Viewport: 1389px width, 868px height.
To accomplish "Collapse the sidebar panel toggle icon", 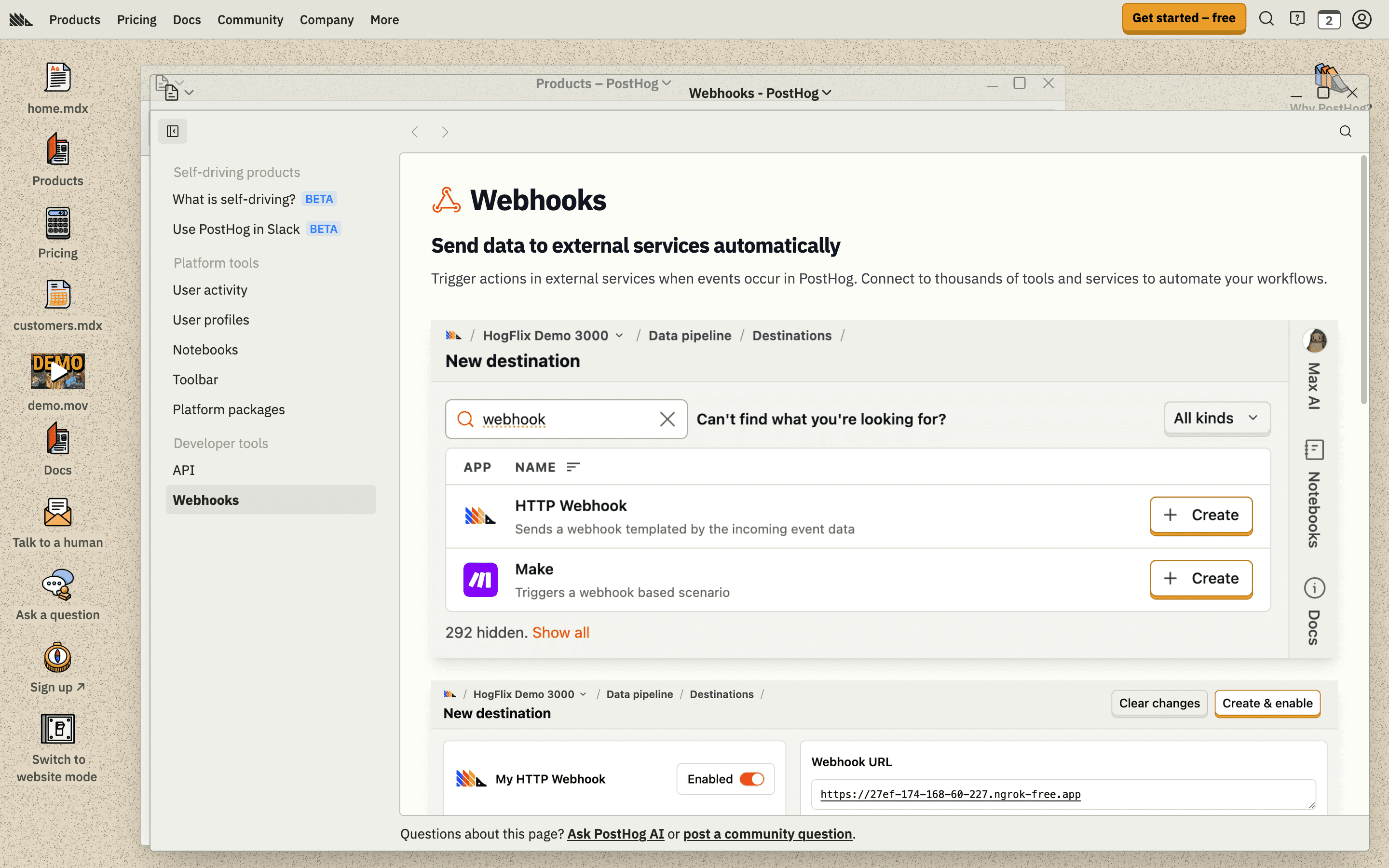I will click(173, 132).
